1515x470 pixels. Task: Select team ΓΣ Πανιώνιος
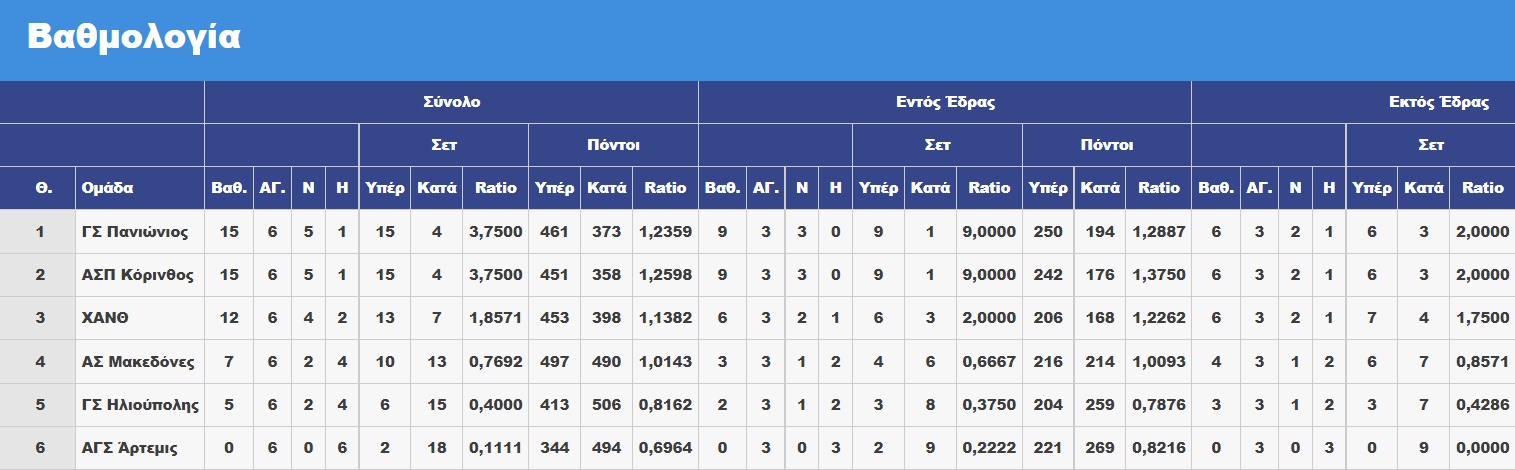pos(135,232)
